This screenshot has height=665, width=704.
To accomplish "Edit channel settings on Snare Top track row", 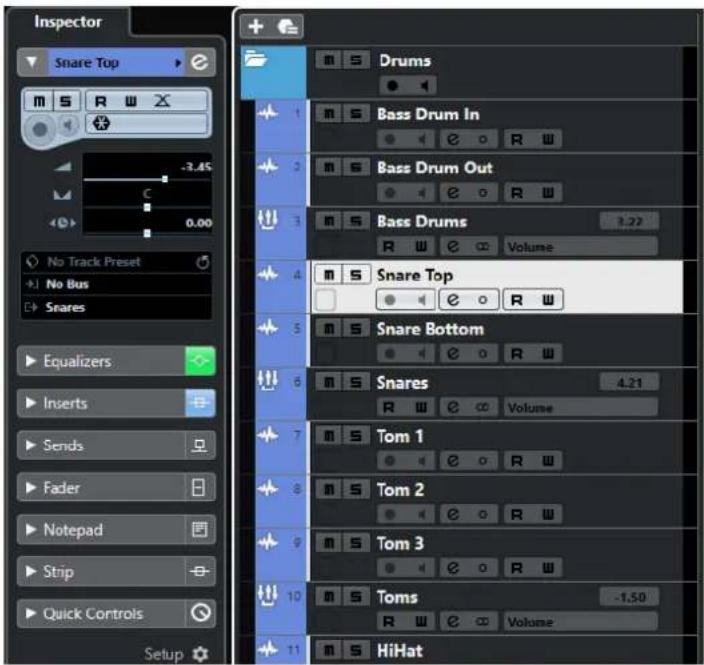I will [x=453, y=299].
